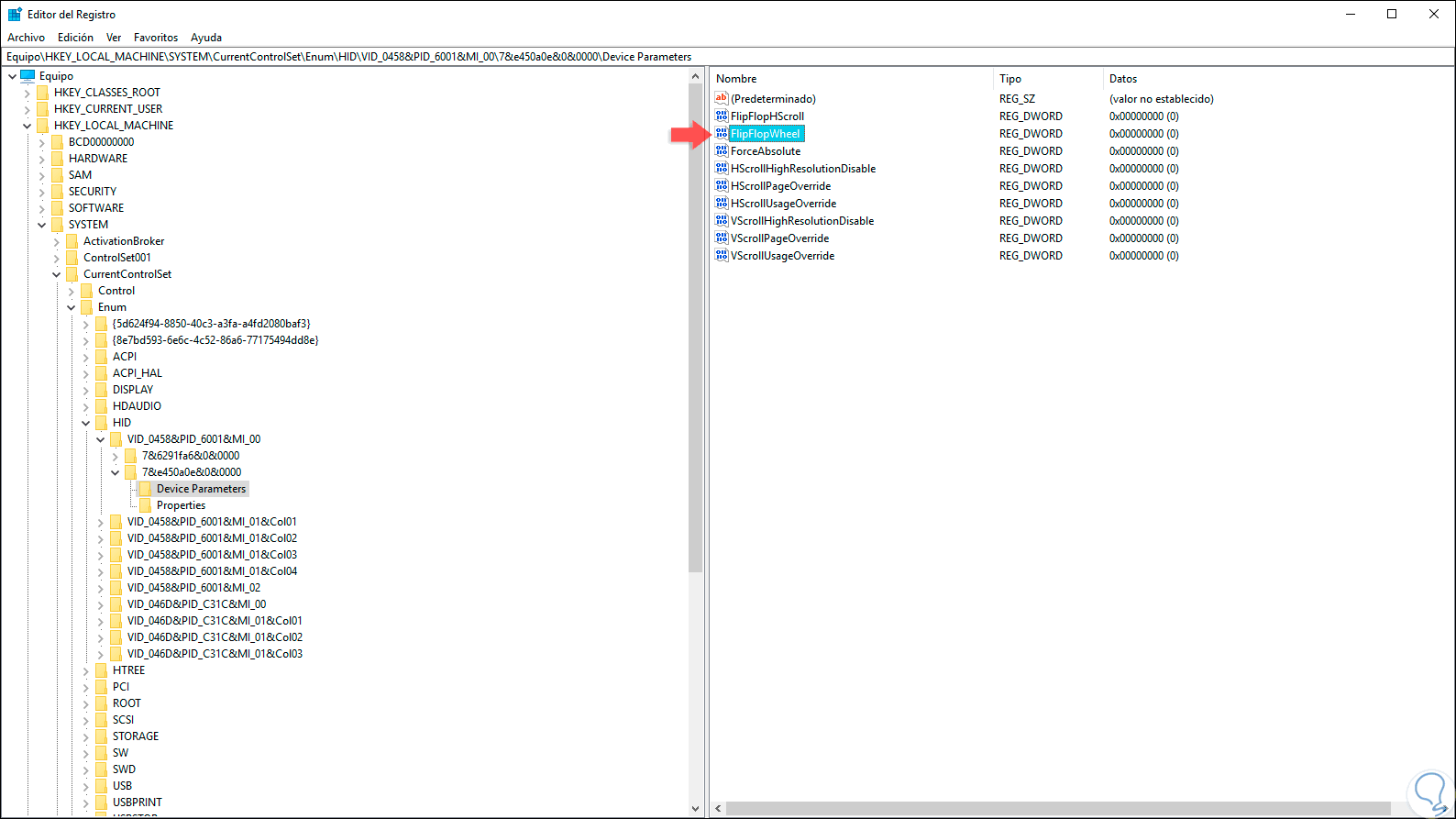Select the VID_0458&PID_6001&MI_01&Col03 key
Viewport: 1456px width, 819px height.
pos(212,555)
